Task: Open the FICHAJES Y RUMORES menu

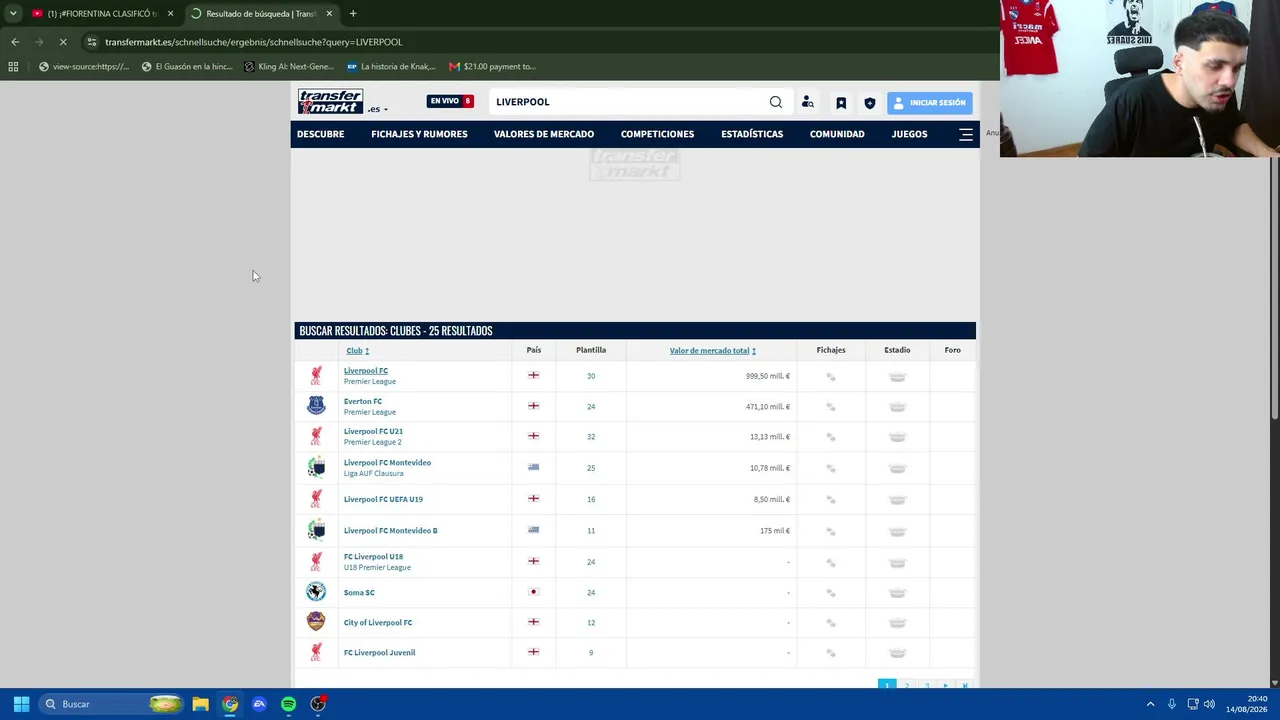Action: coord(419,134)
